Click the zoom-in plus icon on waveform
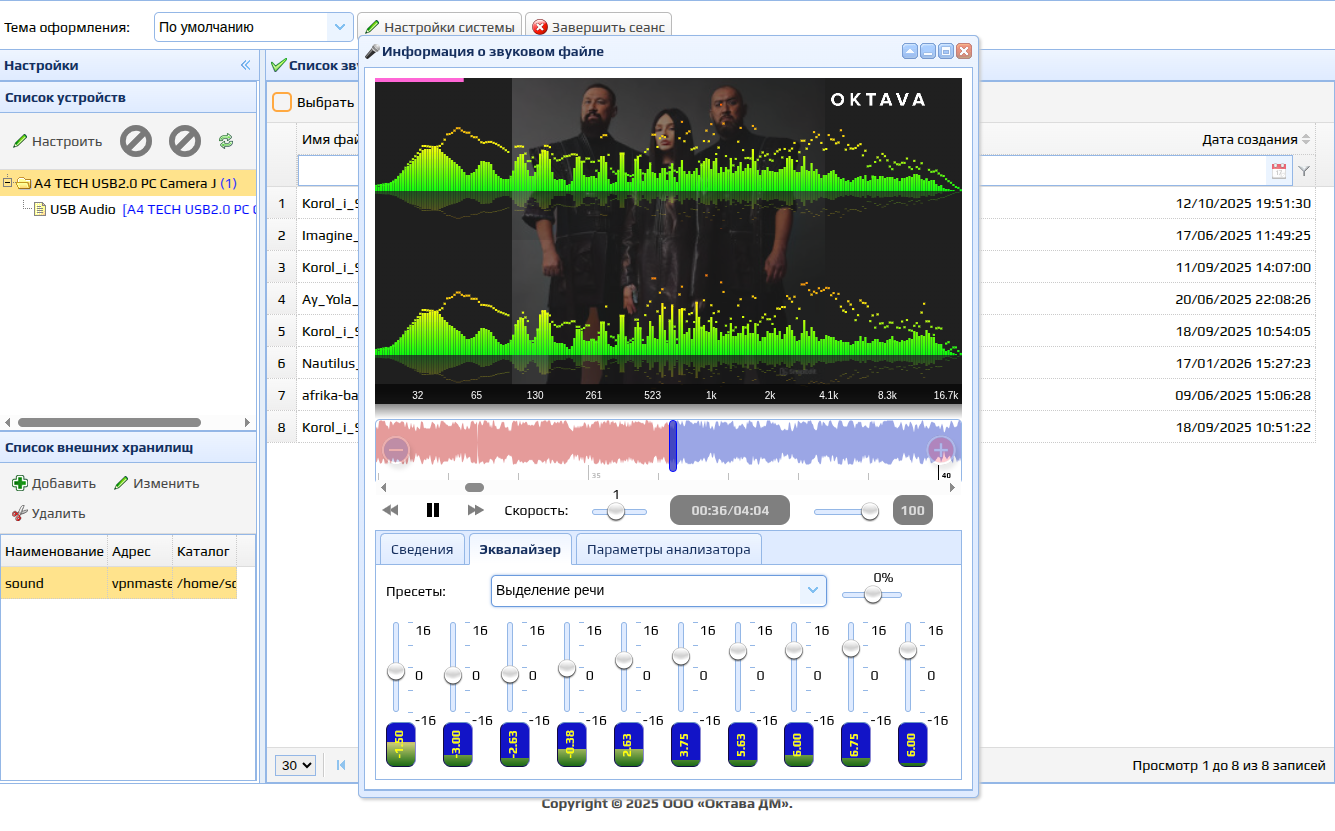The width and height of the screenshot is (1335, 831). click(940, 450)
